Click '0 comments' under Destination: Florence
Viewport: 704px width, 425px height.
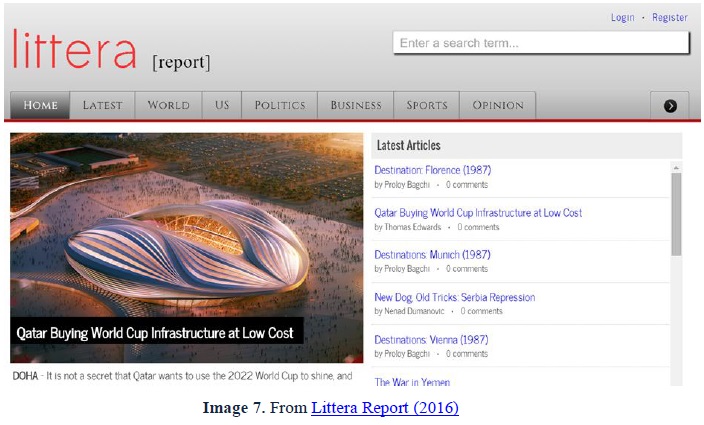coord(466,184)
